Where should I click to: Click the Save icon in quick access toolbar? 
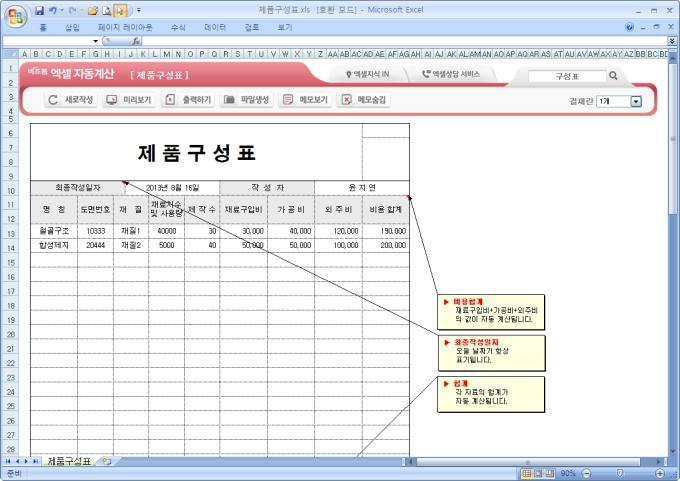tap(39, 9)
